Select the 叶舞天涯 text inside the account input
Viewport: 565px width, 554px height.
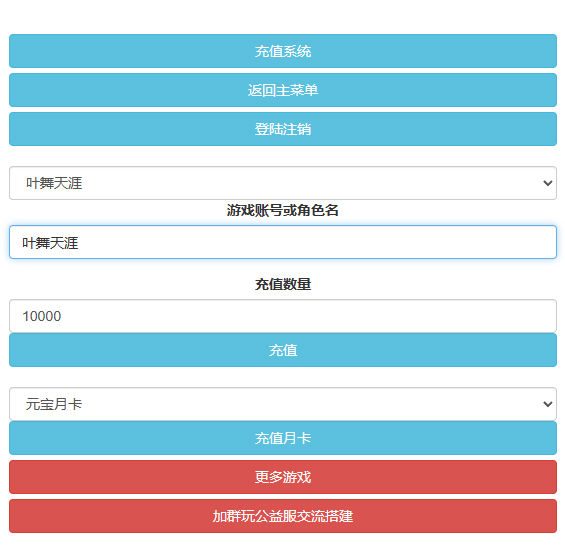50,243
